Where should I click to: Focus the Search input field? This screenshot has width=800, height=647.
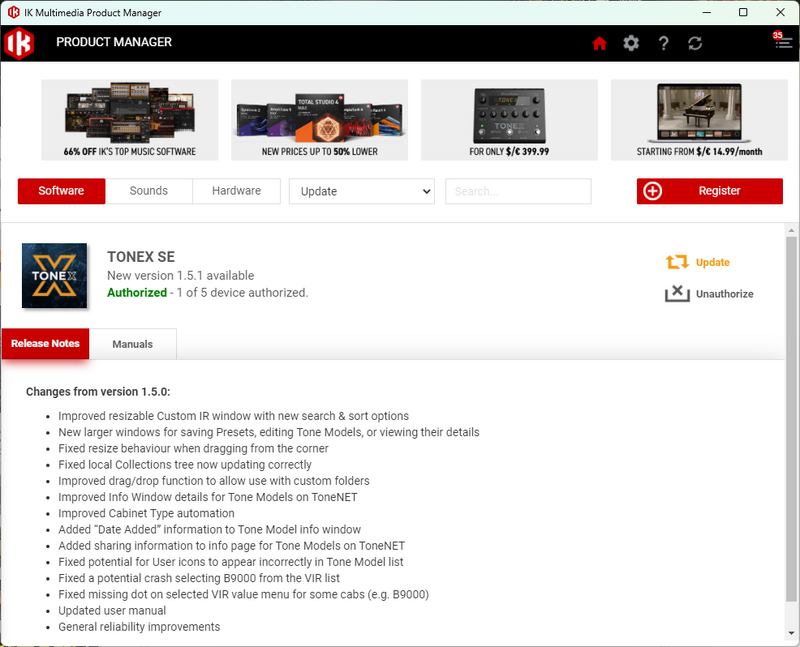[x=518, y=191]
